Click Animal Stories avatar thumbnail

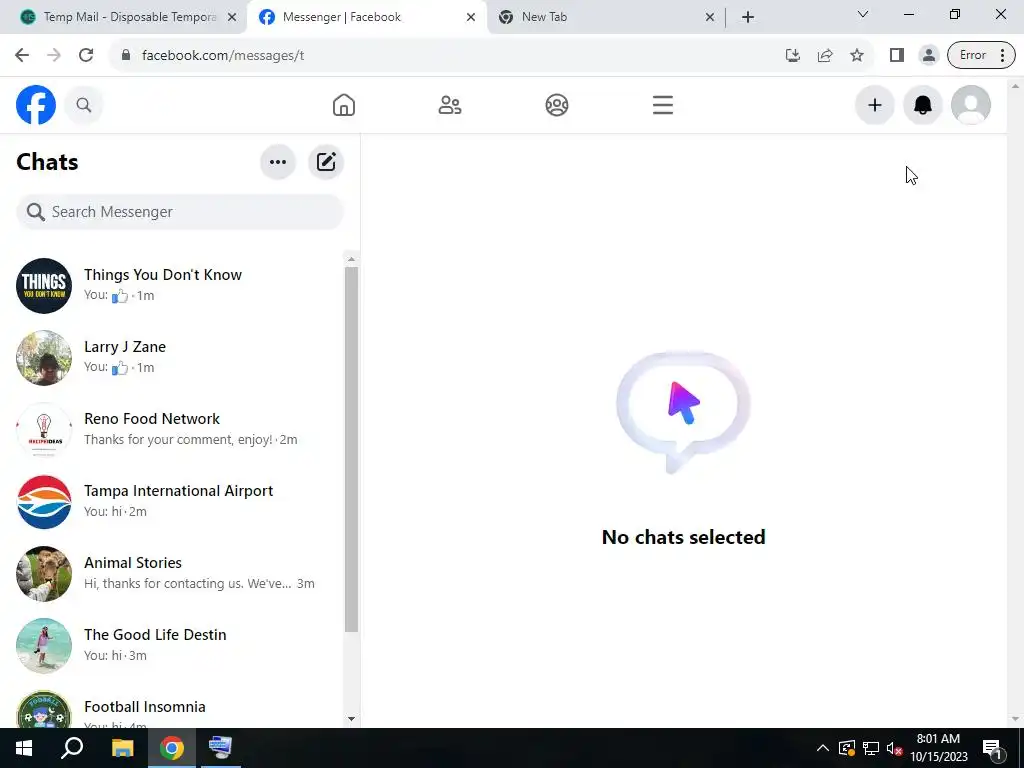click(44, 573)
